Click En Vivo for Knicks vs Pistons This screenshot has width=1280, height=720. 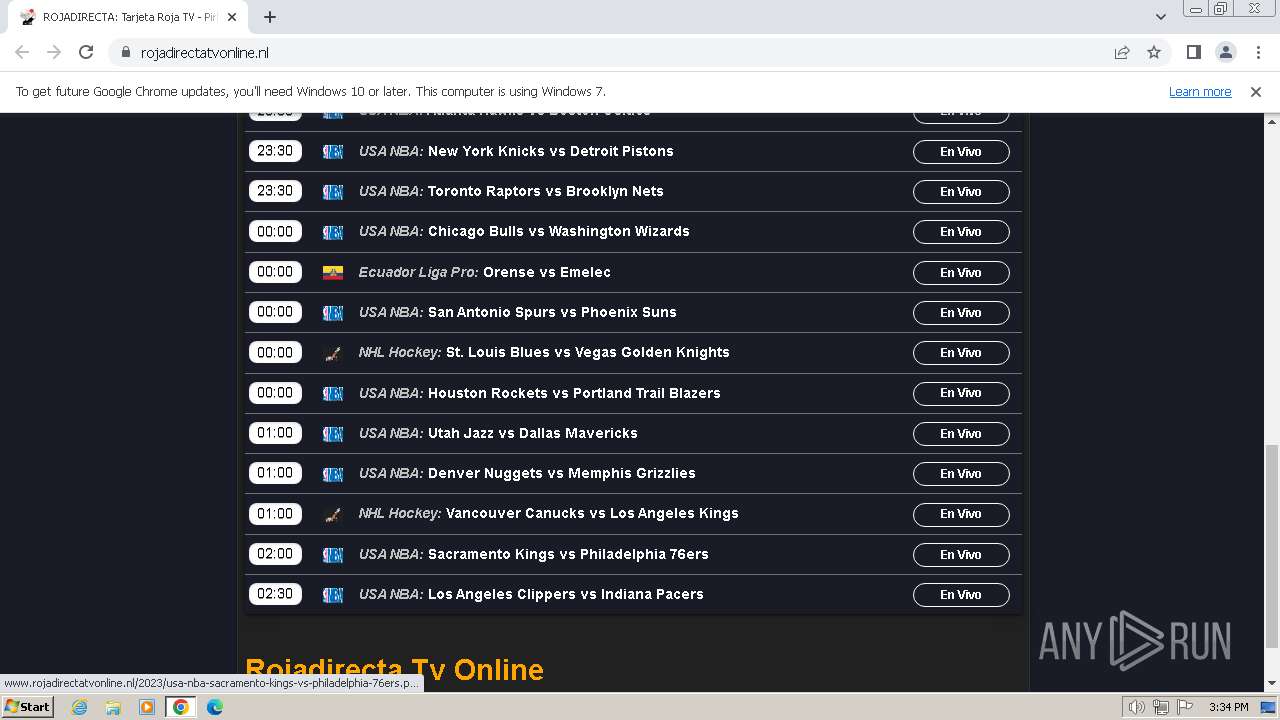click(961, 152)
